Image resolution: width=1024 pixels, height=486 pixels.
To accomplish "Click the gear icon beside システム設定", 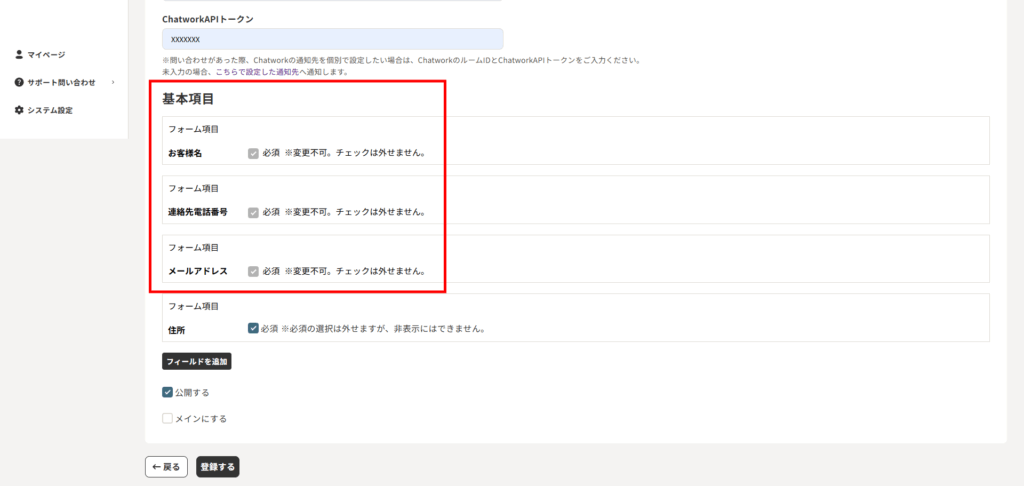I will (19, 110).
